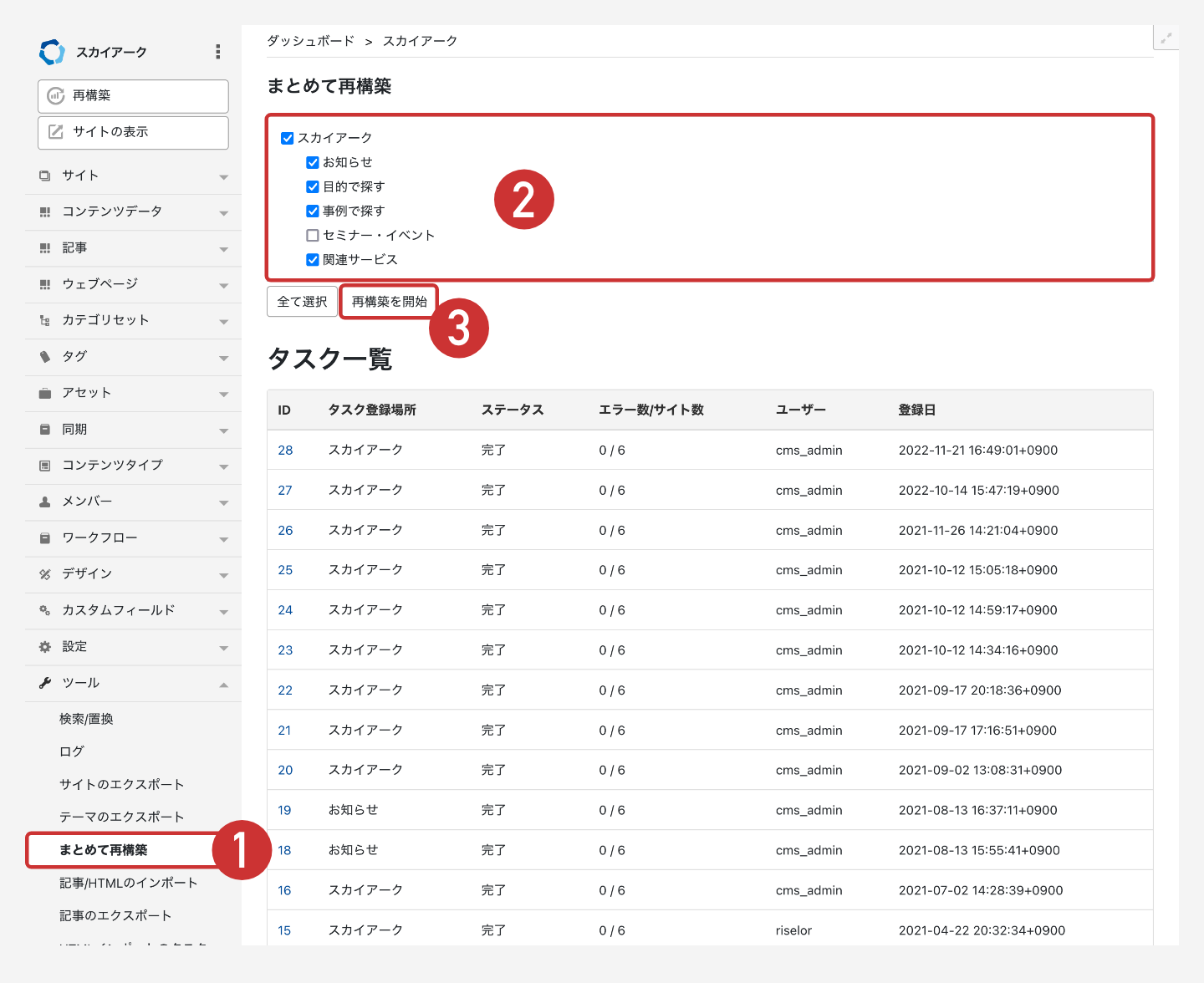Click the 設定 gear icon
1204x983 pixels.
(45, 647)
